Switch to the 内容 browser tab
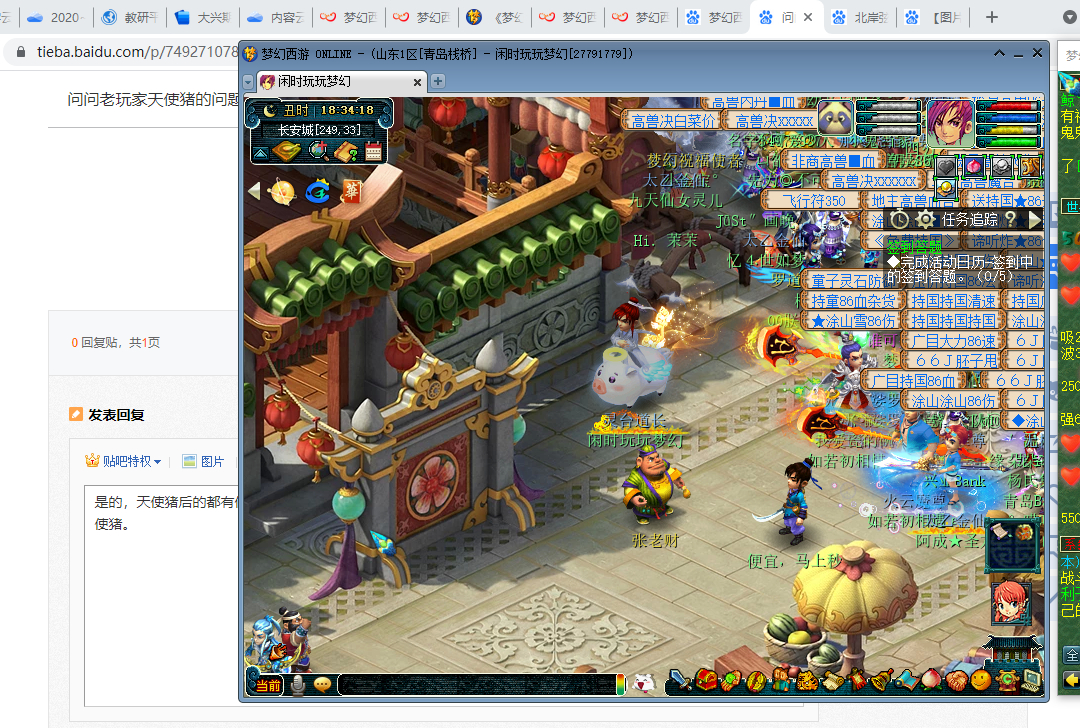The image size is (1080, 728). tap(276, 17)
